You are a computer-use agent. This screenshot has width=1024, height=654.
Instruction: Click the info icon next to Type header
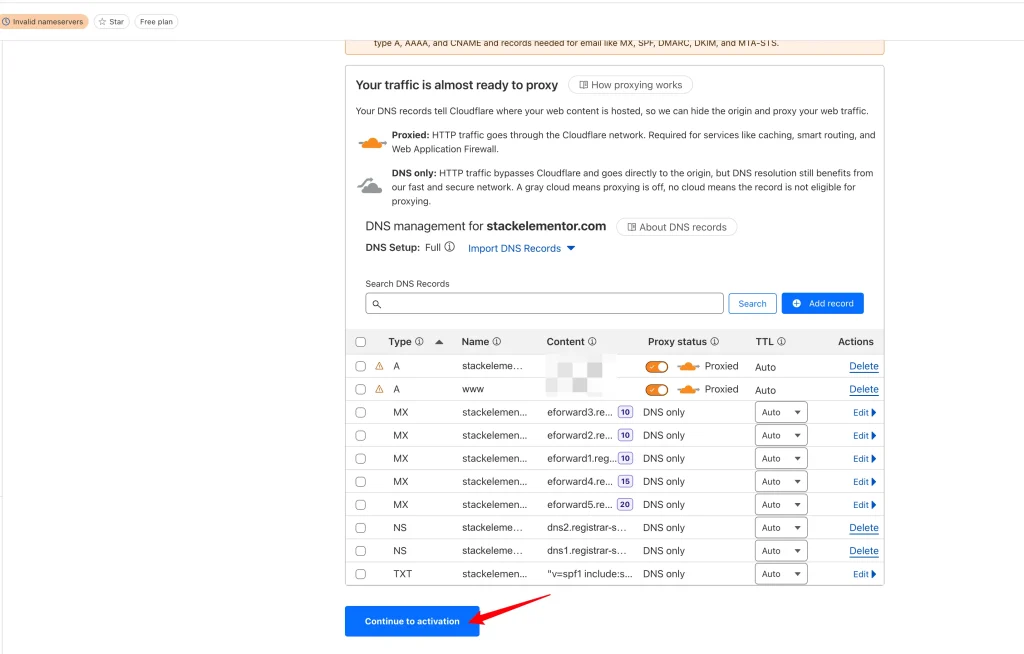[419, 342]
